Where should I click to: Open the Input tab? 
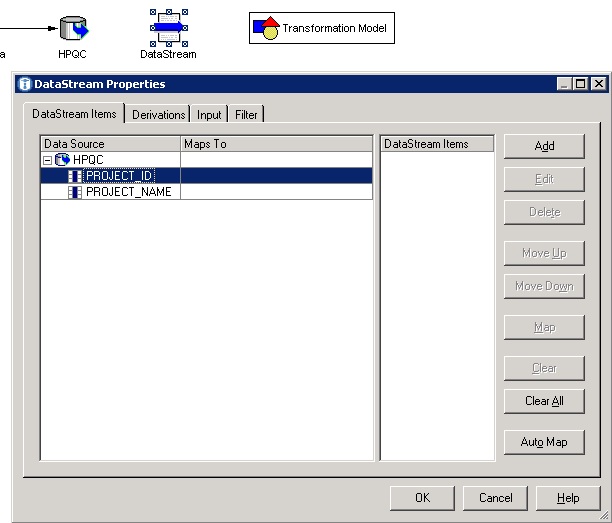pyautogui.click(x=209, y=115)
